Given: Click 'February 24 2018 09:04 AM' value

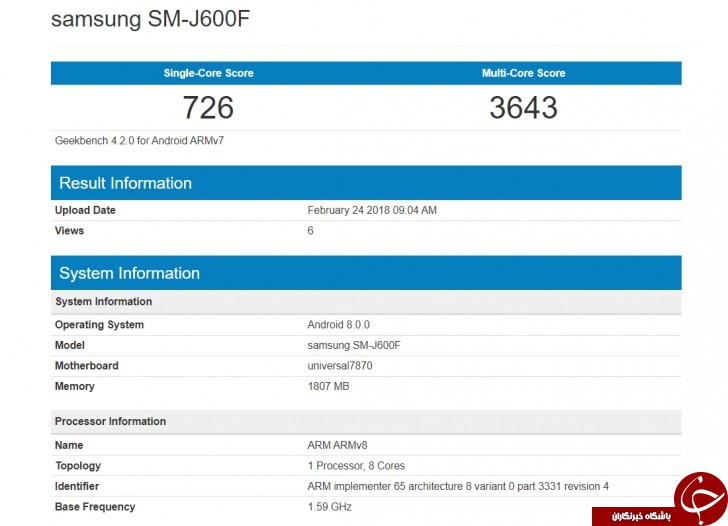Looking at the screenshot, I should [x=372, y=210].
